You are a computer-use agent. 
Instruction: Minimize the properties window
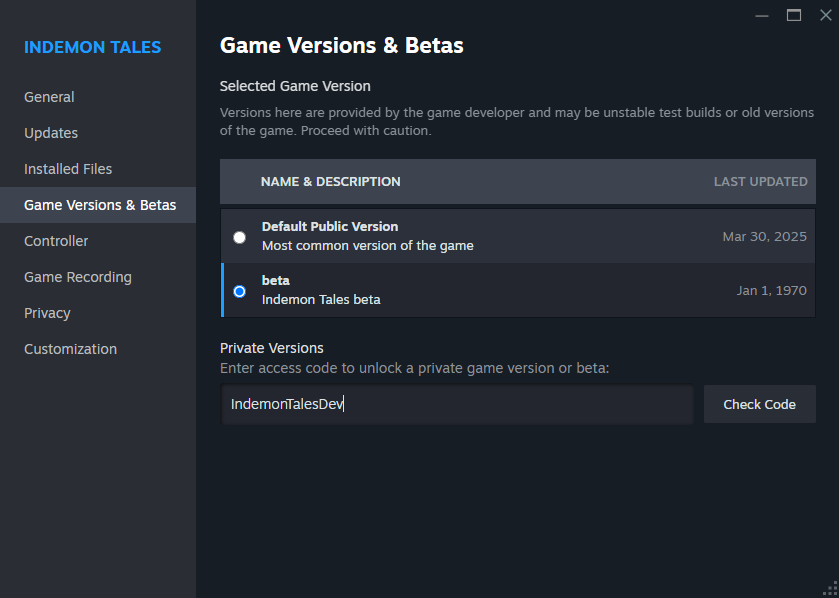click(x=762, y=16)
